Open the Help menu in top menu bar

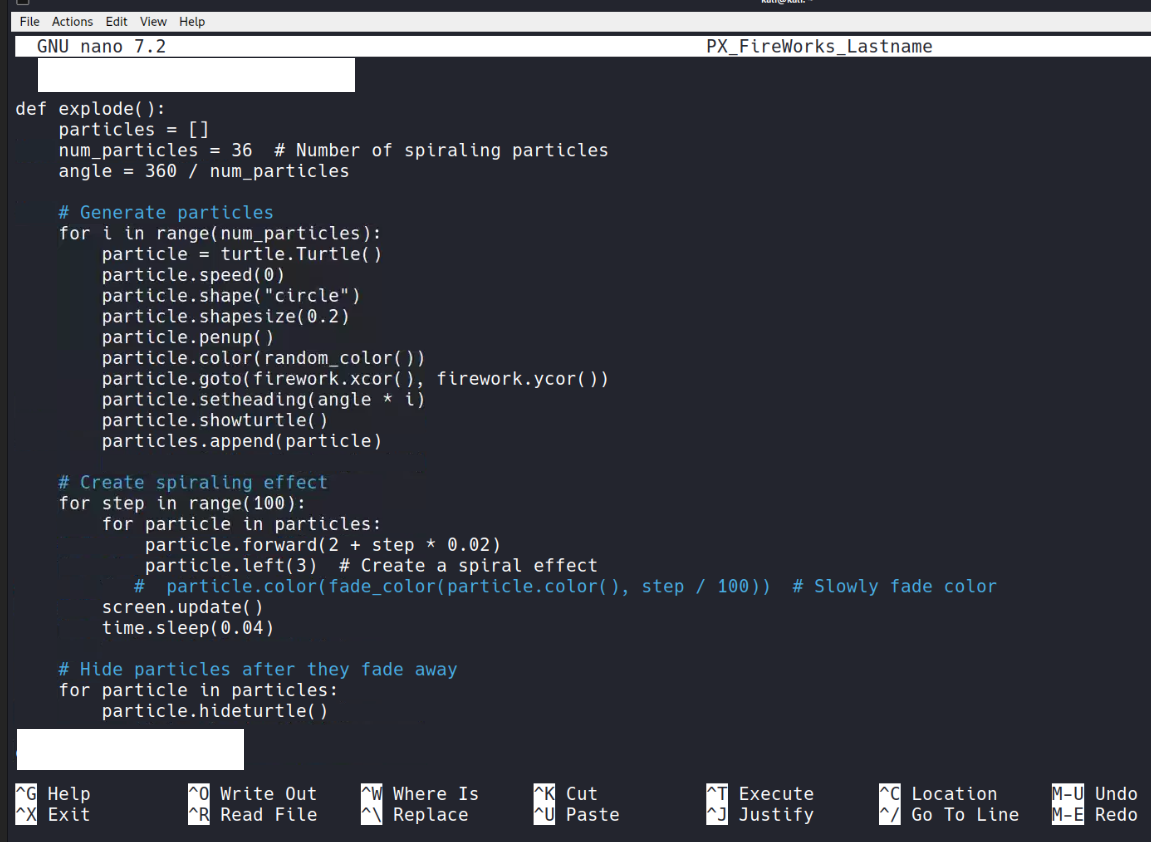point(192,21)
